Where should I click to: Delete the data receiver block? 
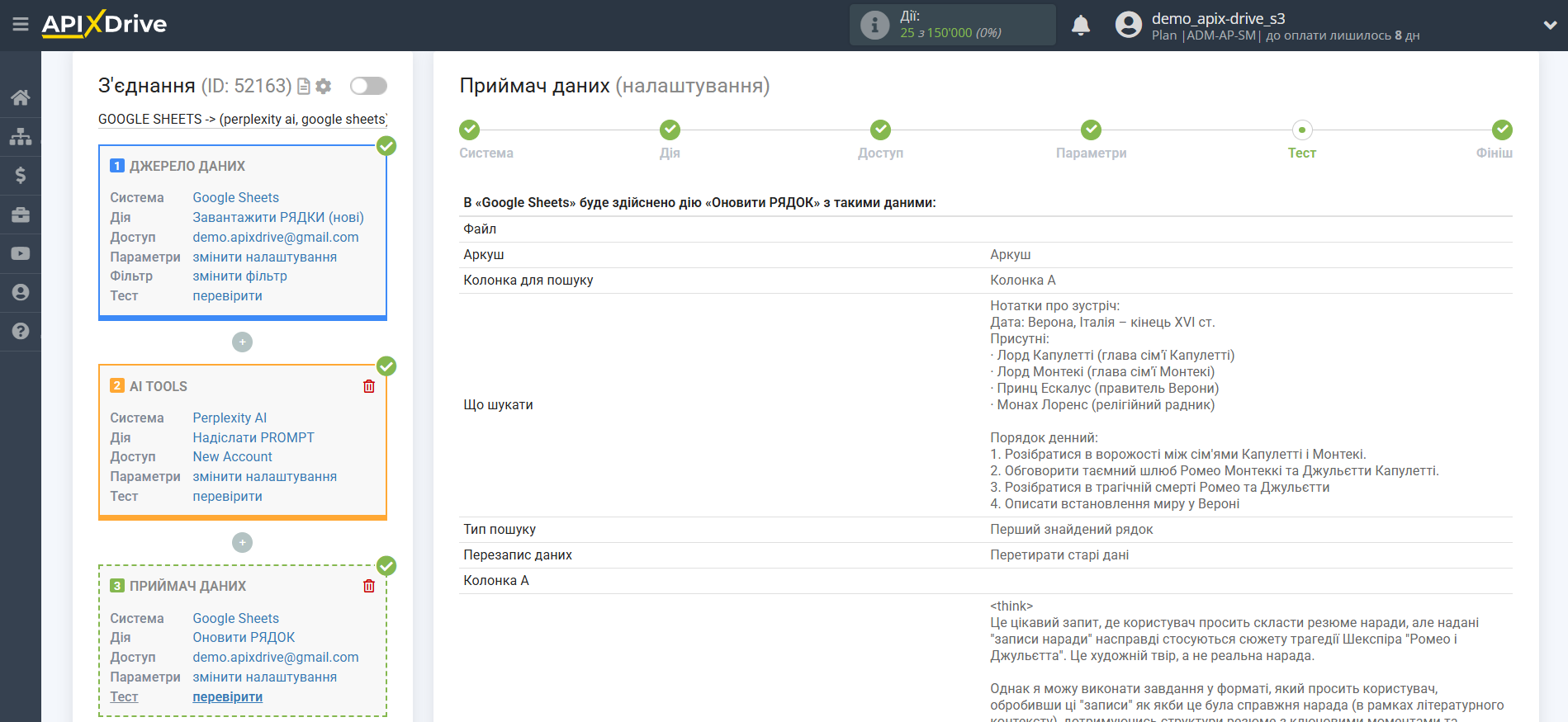point(369,586)
